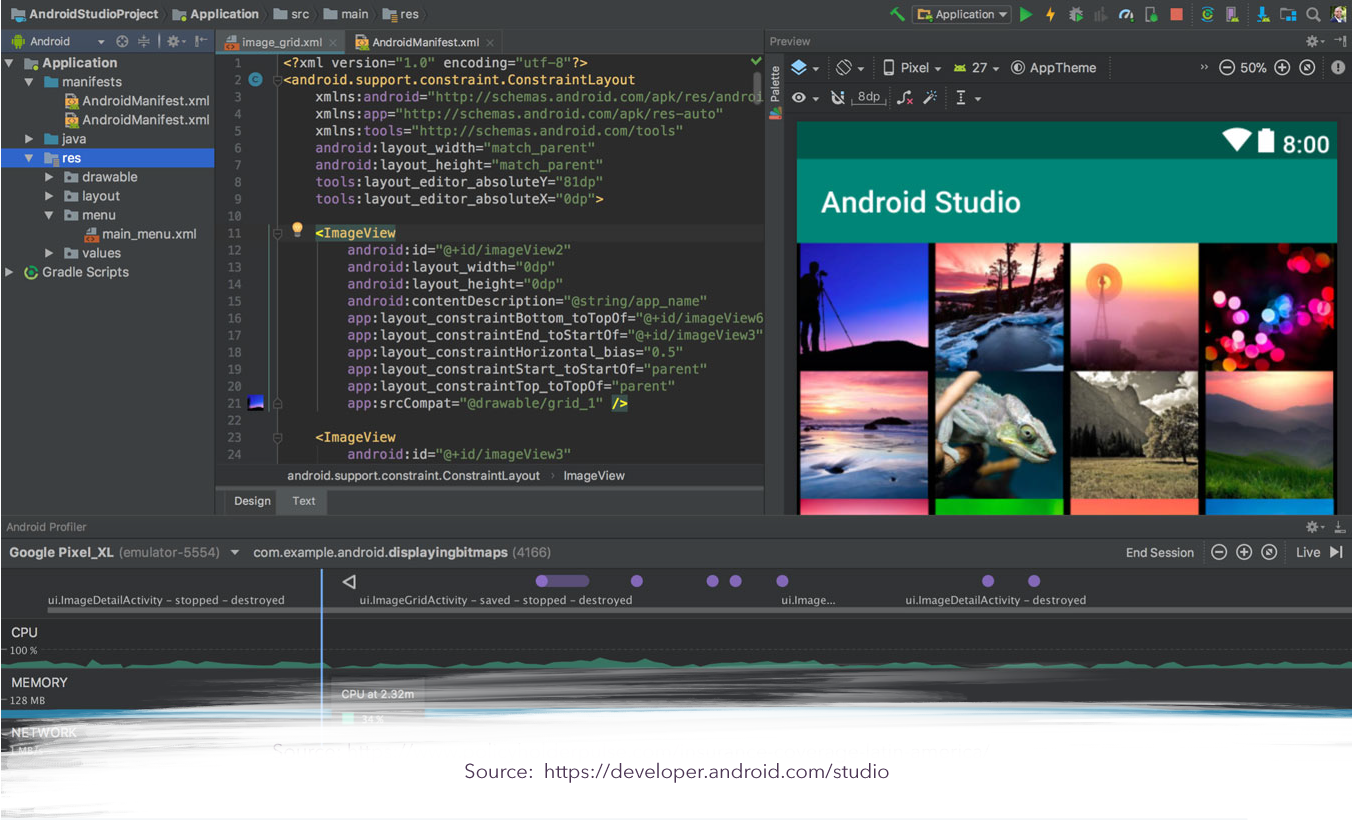This screenshot has height=820, width=1352.
Task: Click the AppTheme theme selector
Action: coord(1053,68)
